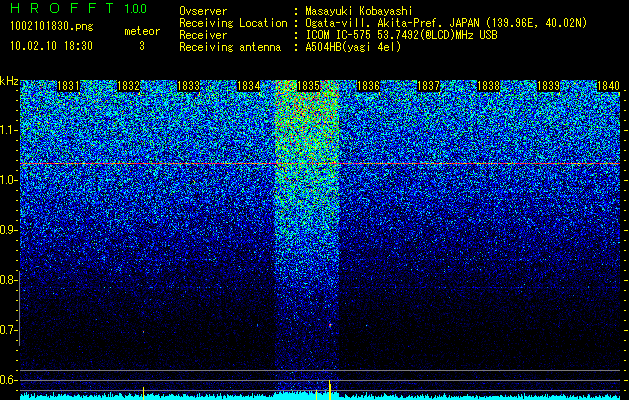Viewport: 629px width, 400px height.
Task: Click the meteor count value 3
Action: (142, 46)
